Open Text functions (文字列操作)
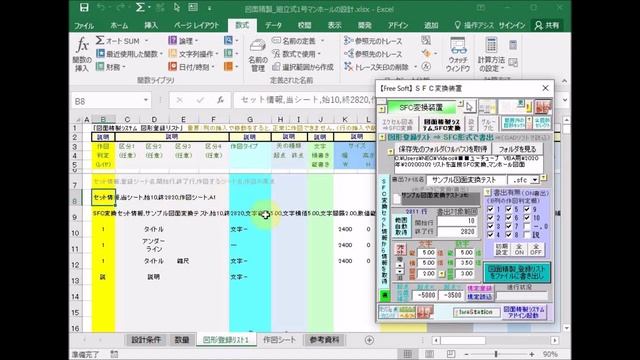 tap(193, 53)
